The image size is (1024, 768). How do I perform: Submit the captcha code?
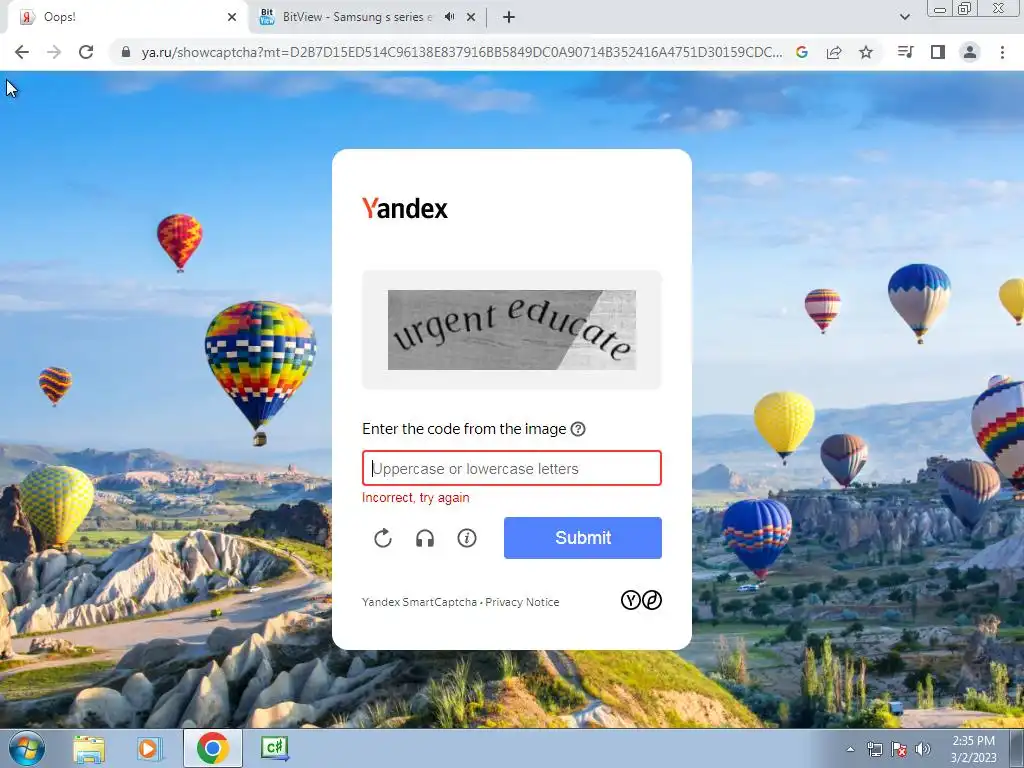[x=583, y=537]
